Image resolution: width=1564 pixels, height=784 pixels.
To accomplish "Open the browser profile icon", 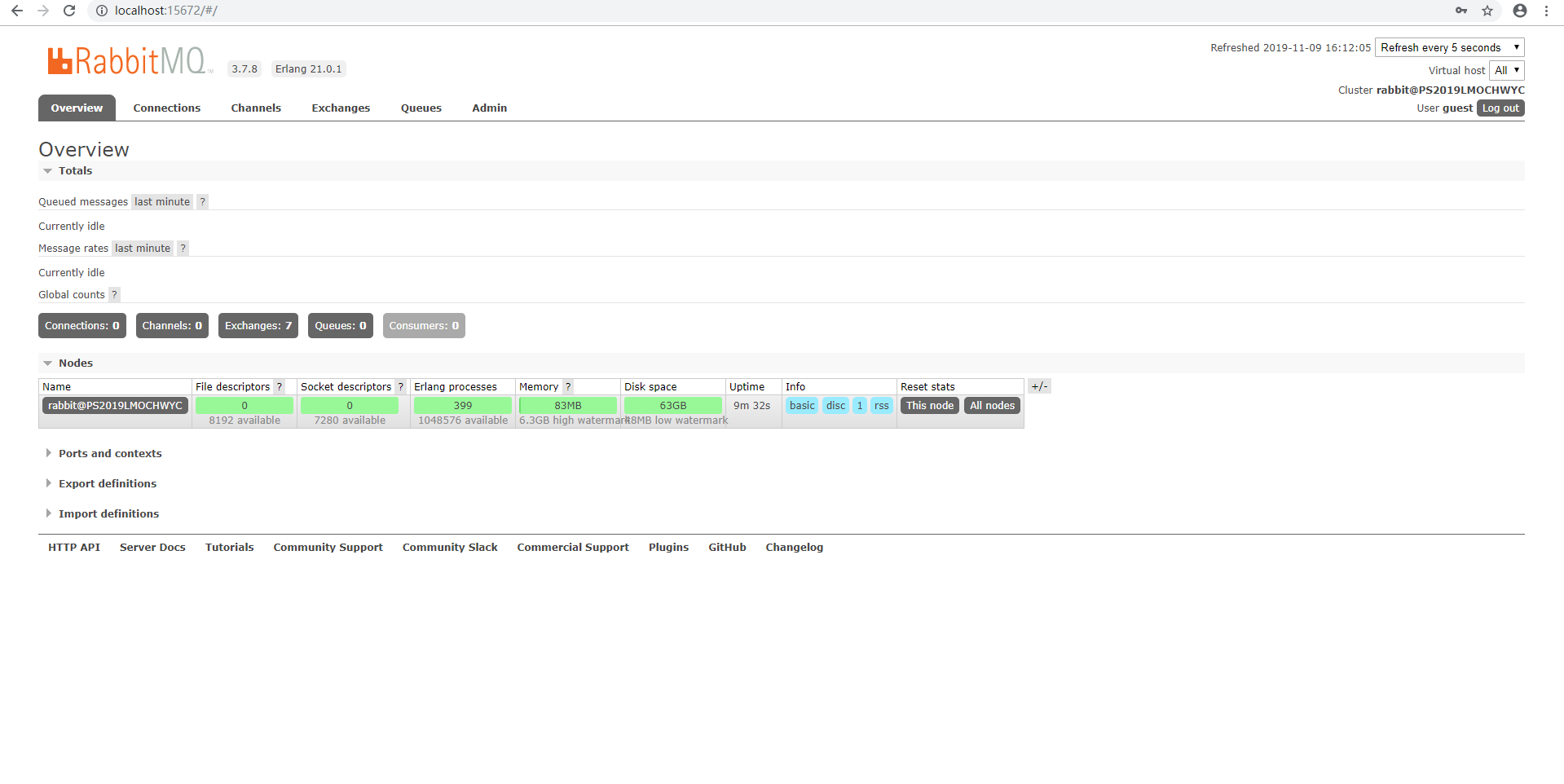I will pos(1520,11).
